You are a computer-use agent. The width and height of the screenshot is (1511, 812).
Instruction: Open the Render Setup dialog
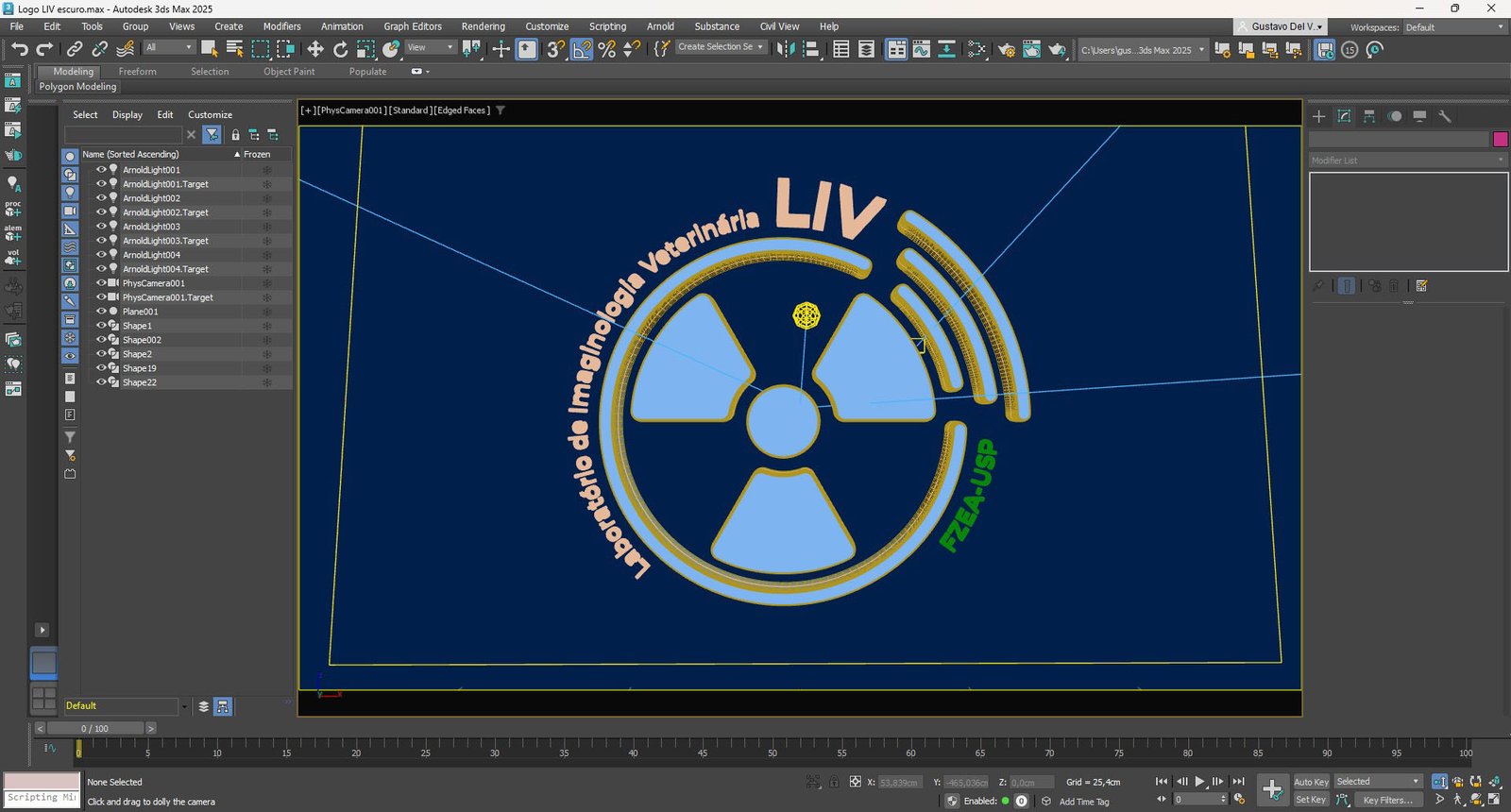(1007, 49)
